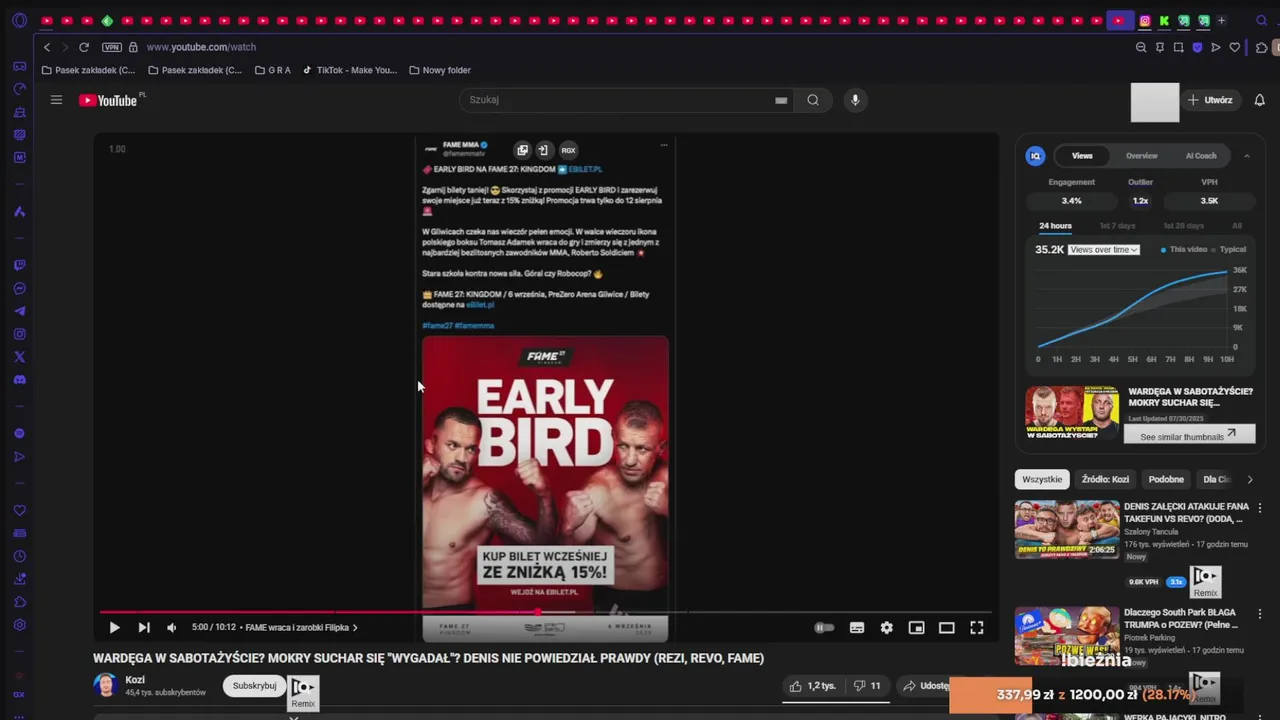Skip to the next video
Screen dimensions: 1280x720
(x=144, y=628)
